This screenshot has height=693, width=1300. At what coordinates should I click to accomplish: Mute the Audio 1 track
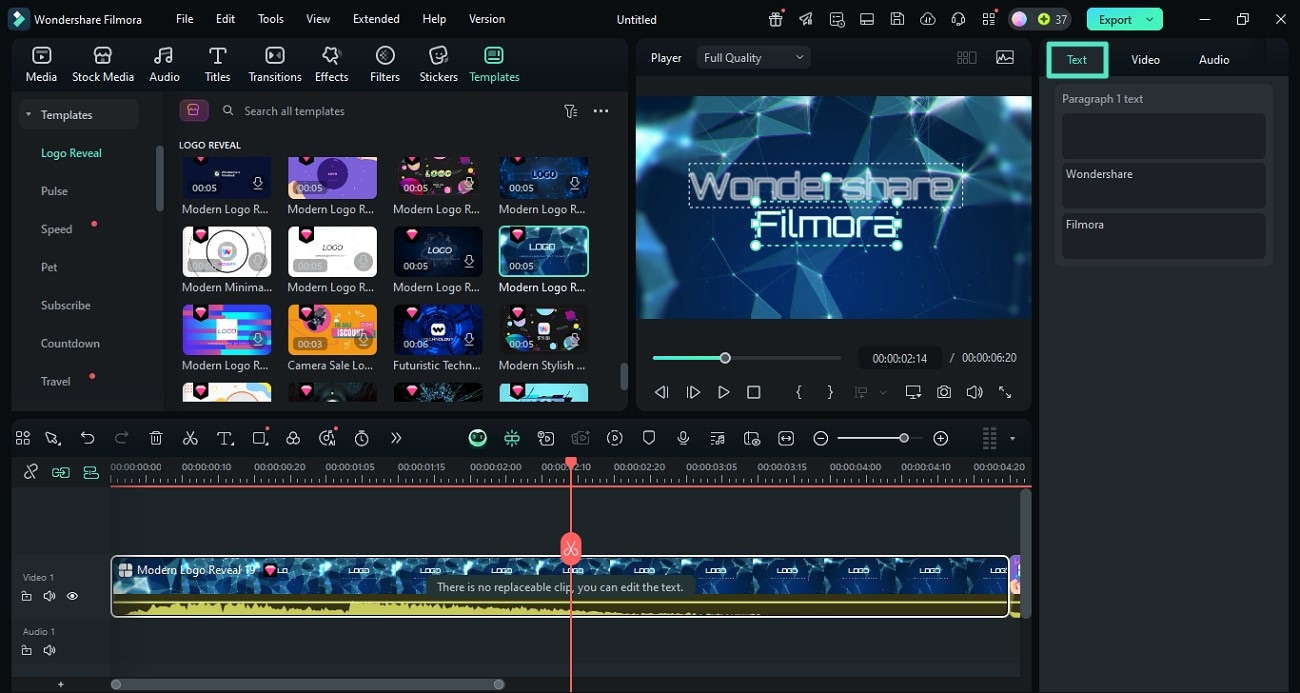49,650
